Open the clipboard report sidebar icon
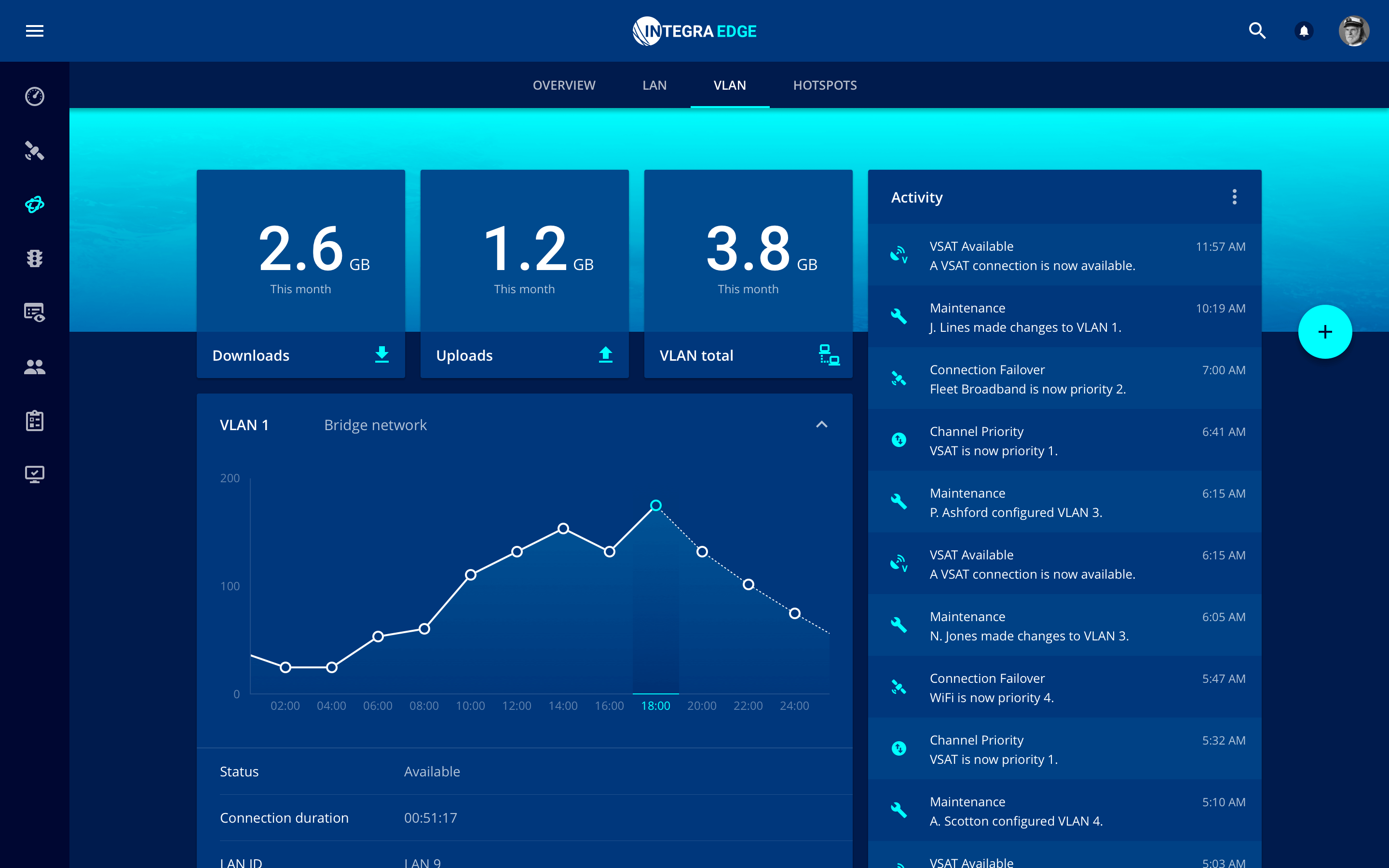The image size is (1389, 868). (34, 421)
